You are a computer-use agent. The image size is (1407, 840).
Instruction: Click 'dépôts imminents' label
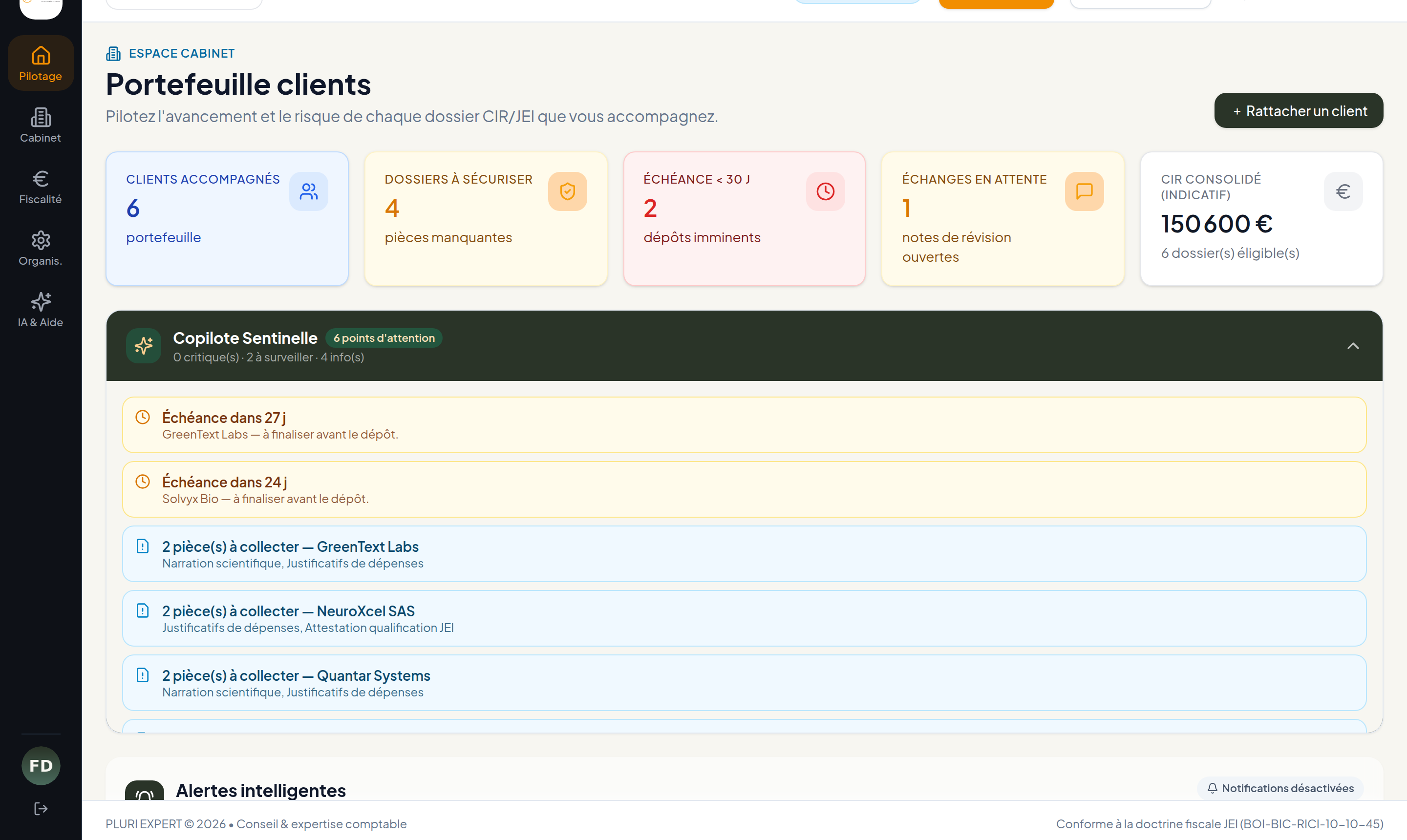[702, 238]
